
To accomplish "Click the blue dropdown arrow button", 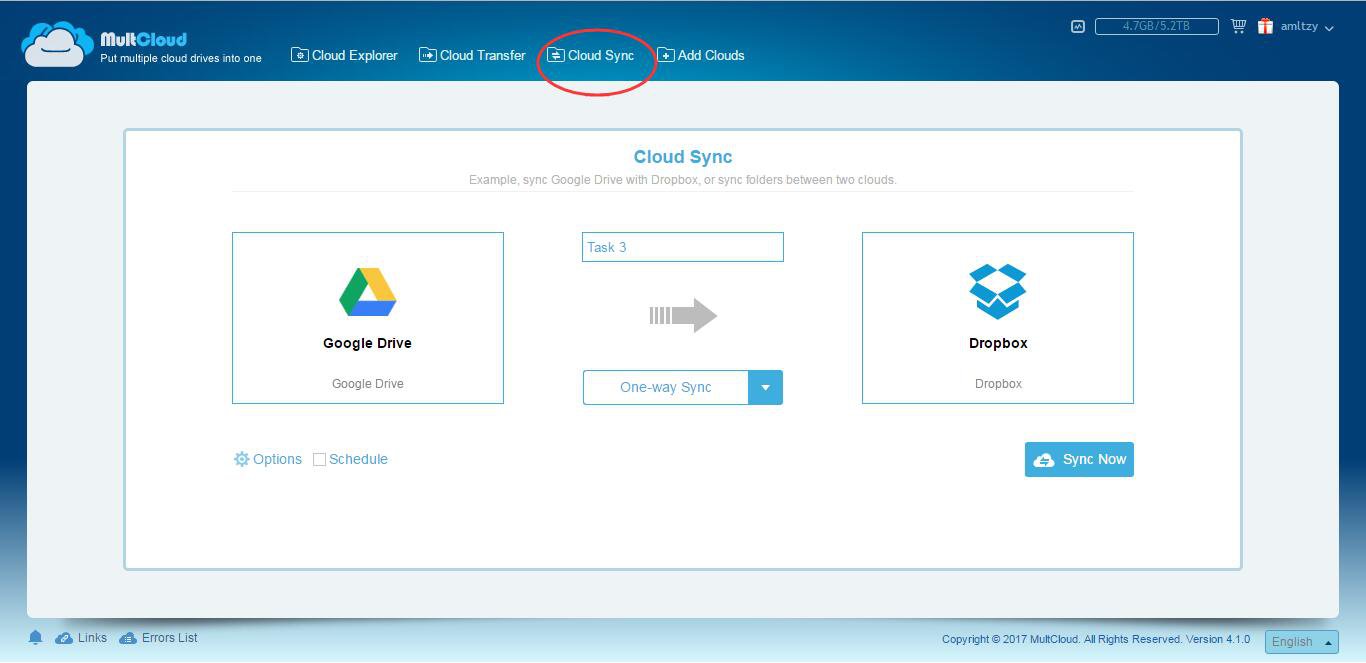I will pos(766,387).
